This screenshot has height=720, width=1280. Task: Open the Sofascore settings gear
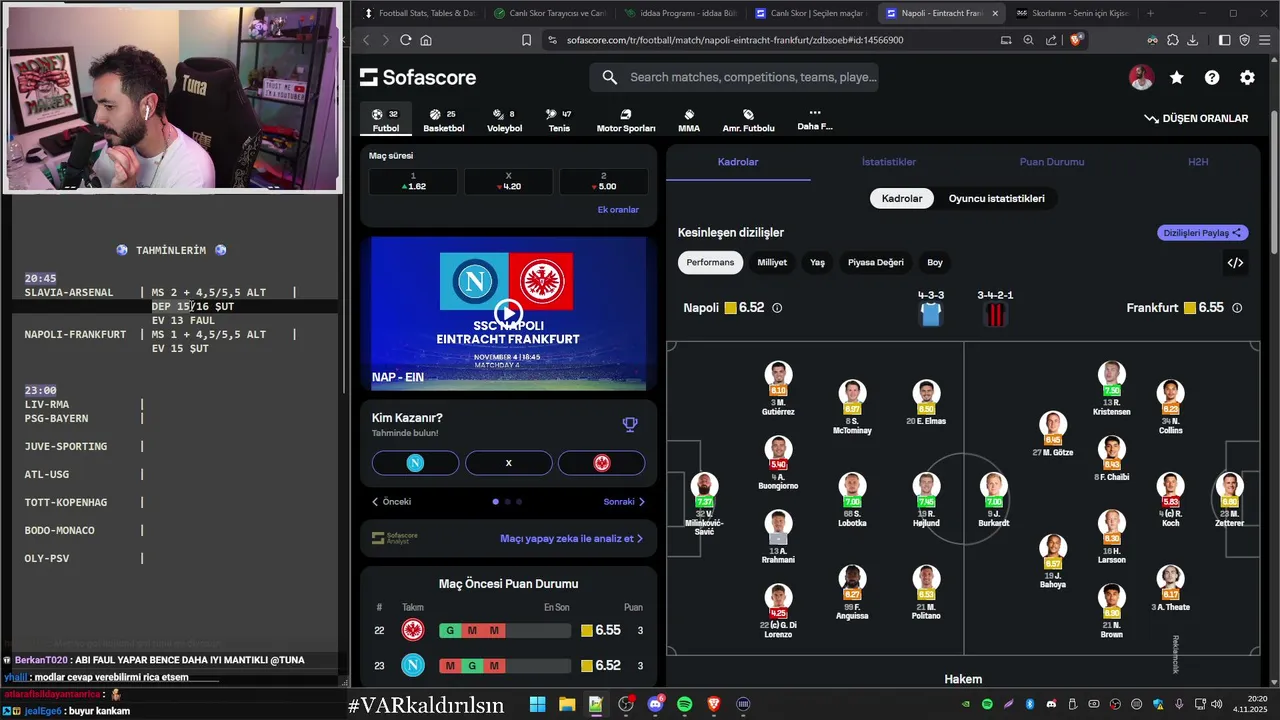coord(1247,77)
